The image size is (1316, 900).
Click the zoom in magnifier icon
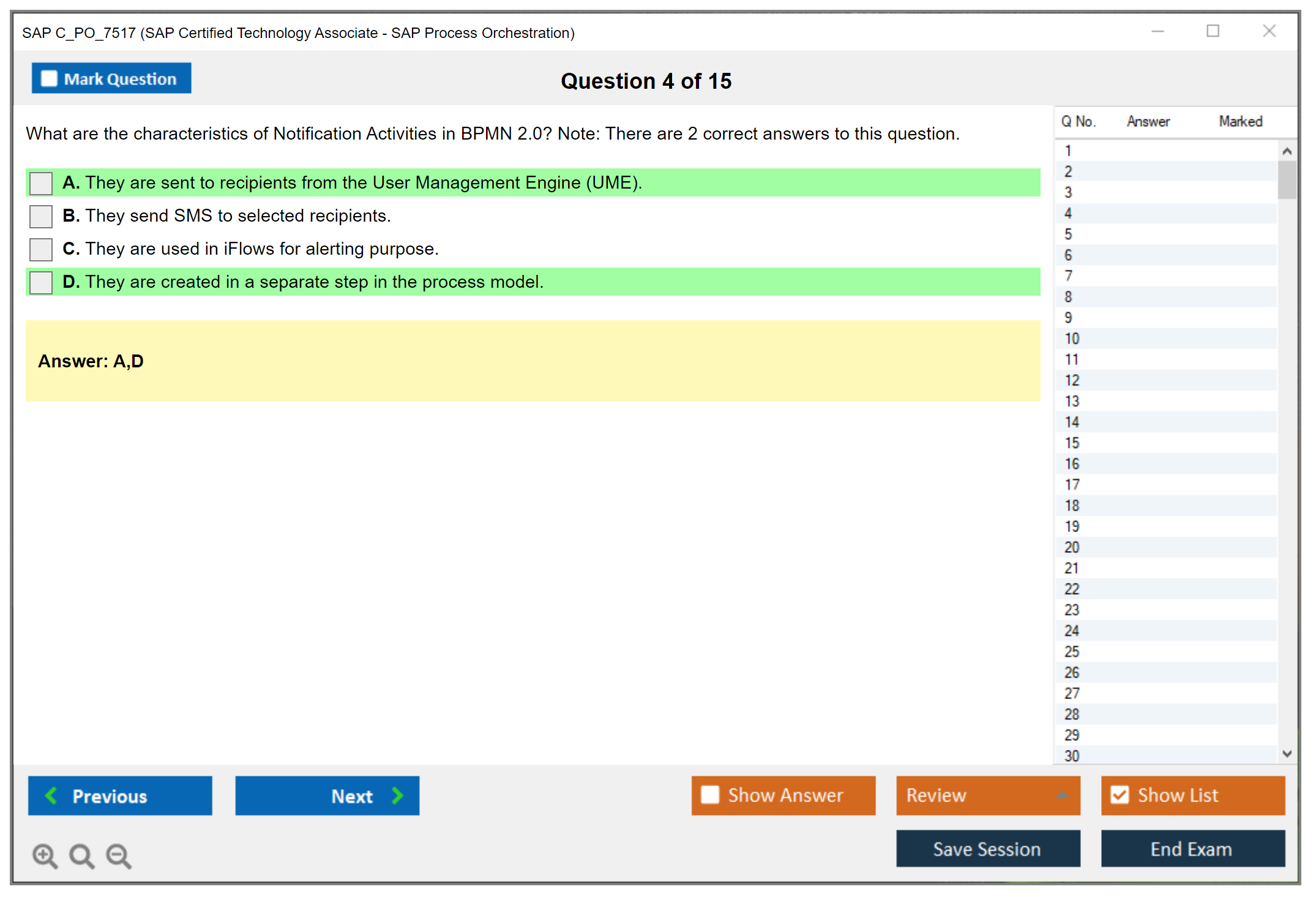[x=45, y=855]
